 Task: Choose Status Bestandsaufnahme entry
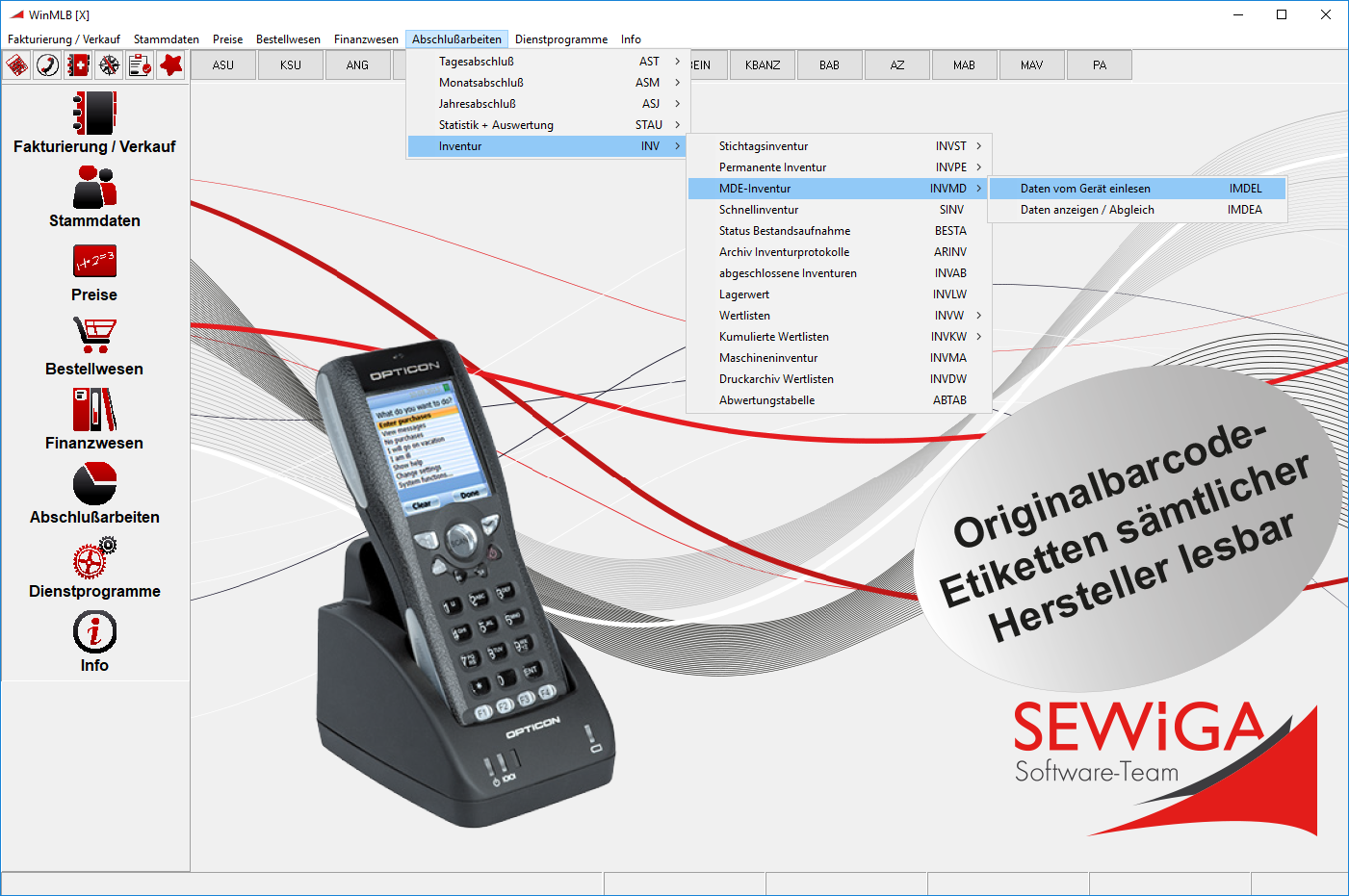(839, 231)
